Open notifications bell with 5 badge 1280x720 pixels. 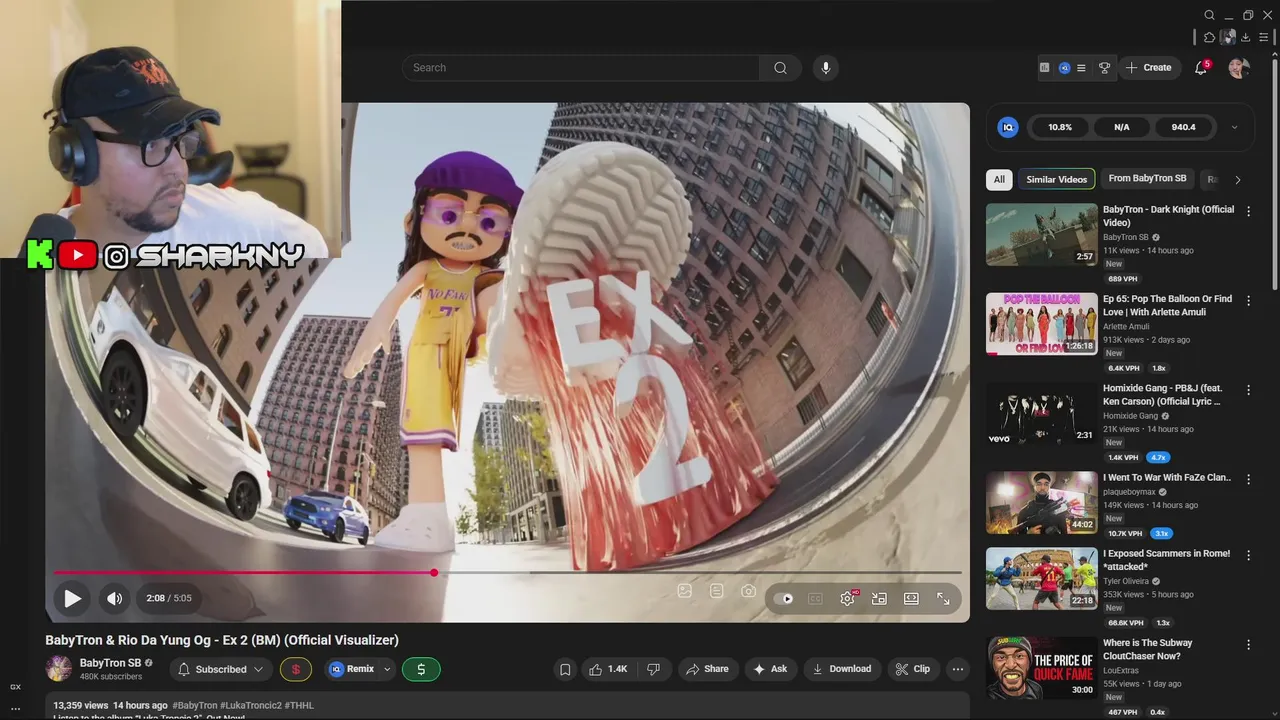tap(1201, 68)
